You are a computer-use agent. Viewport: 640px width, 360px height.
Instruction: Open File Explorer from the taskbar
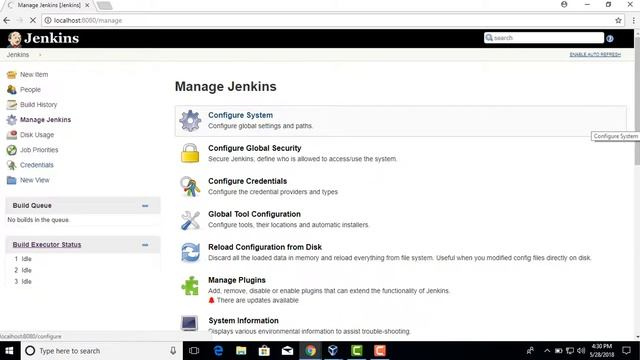241,351
